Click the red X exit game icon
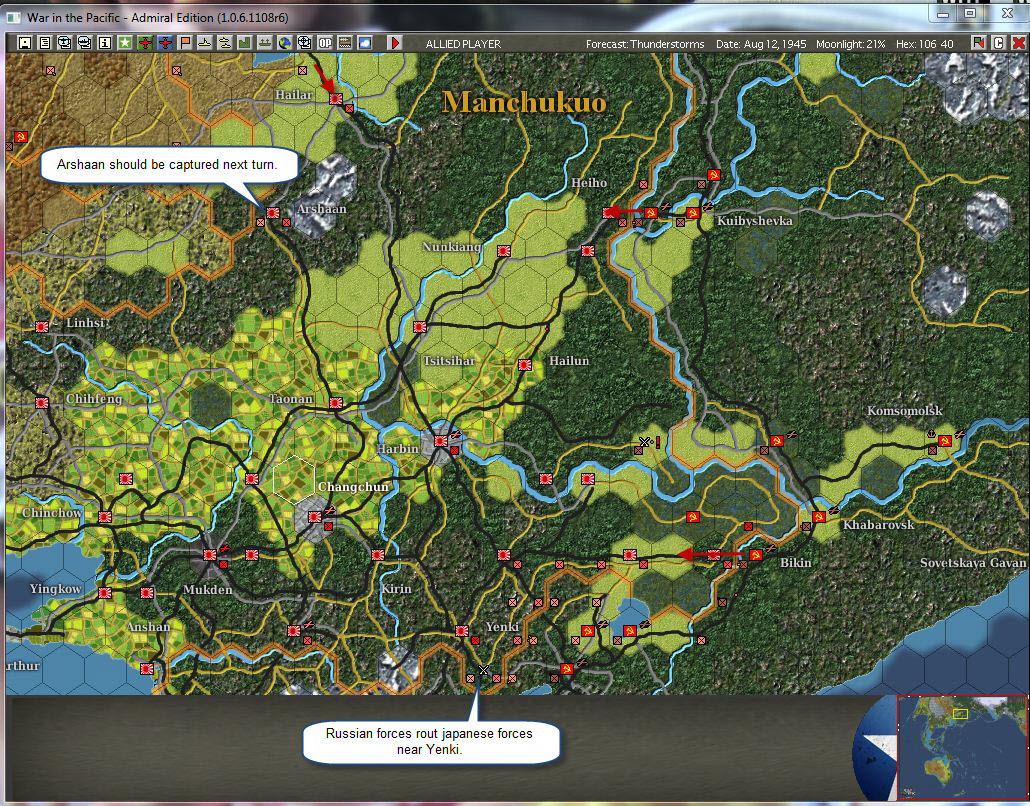Screen dimensions: 1030x806 1018,43
